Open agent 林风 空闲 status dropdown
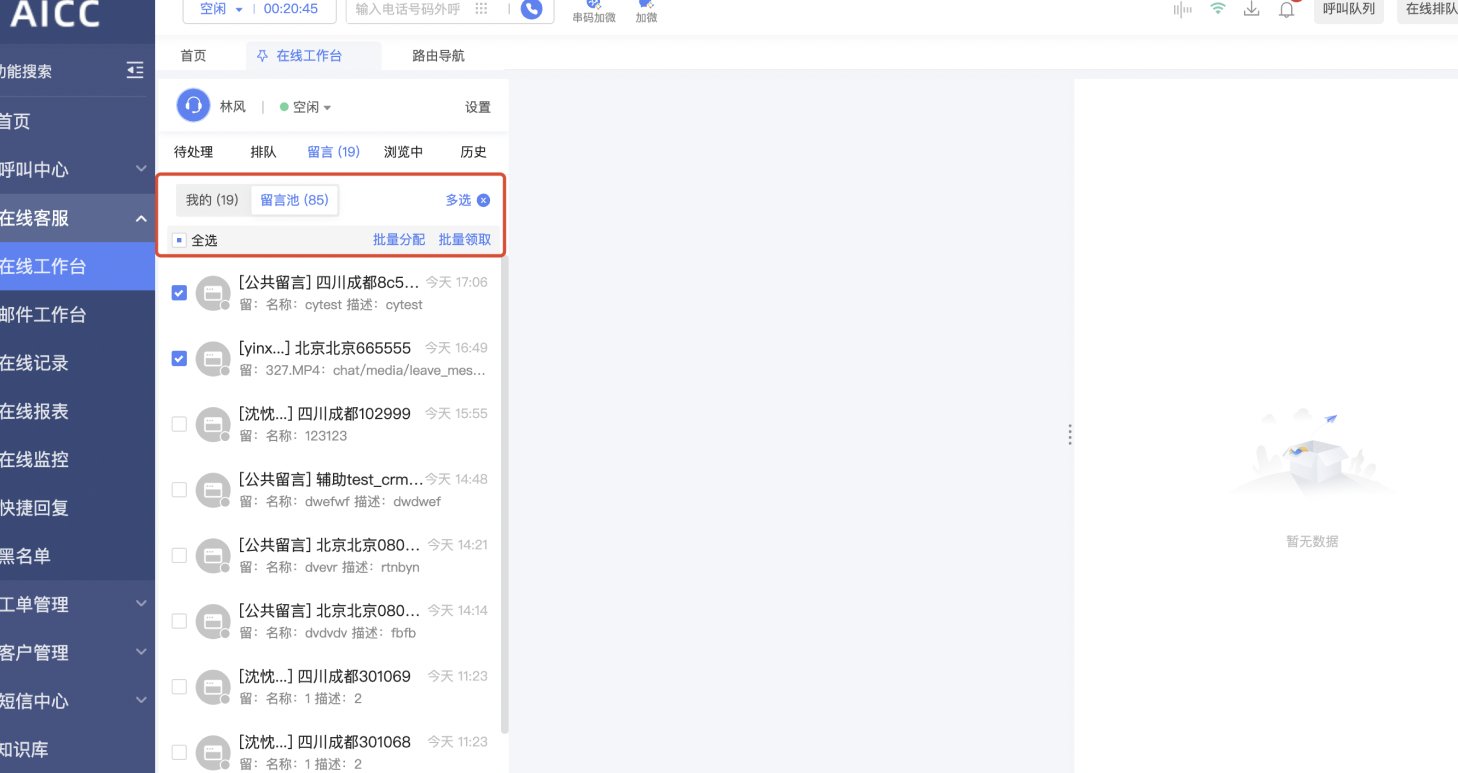Screen dimensions: 1458x773 point(305,107)
